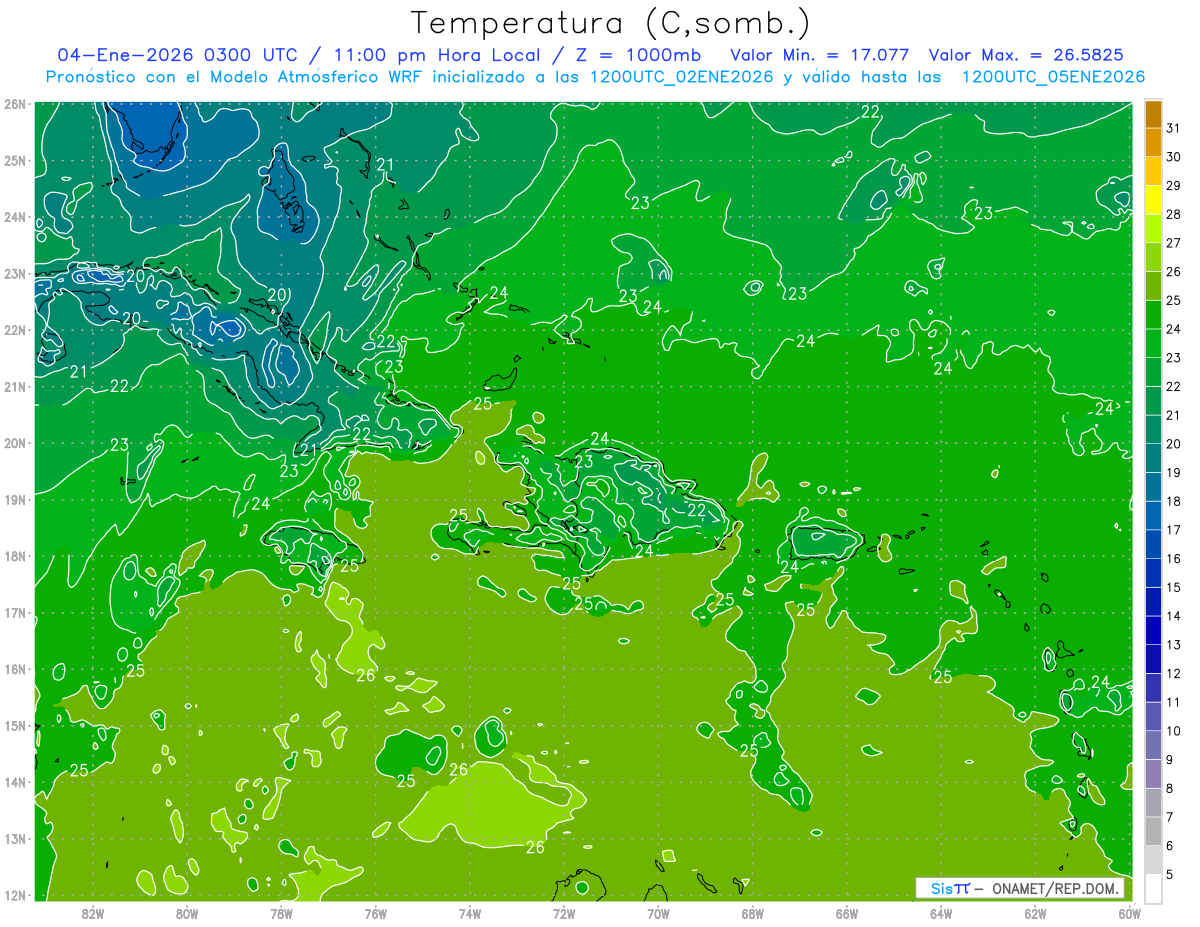
Task: Click the '17N' latitude label
Action: 15,613
